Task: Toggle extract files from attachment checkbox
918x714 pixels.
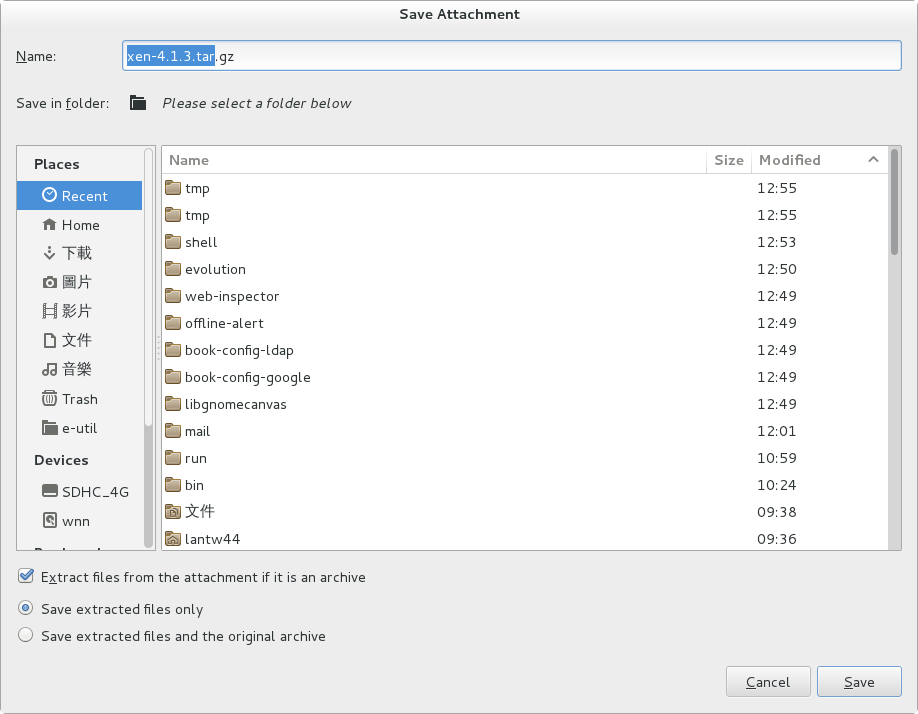Action: click(x=25, y=576)
